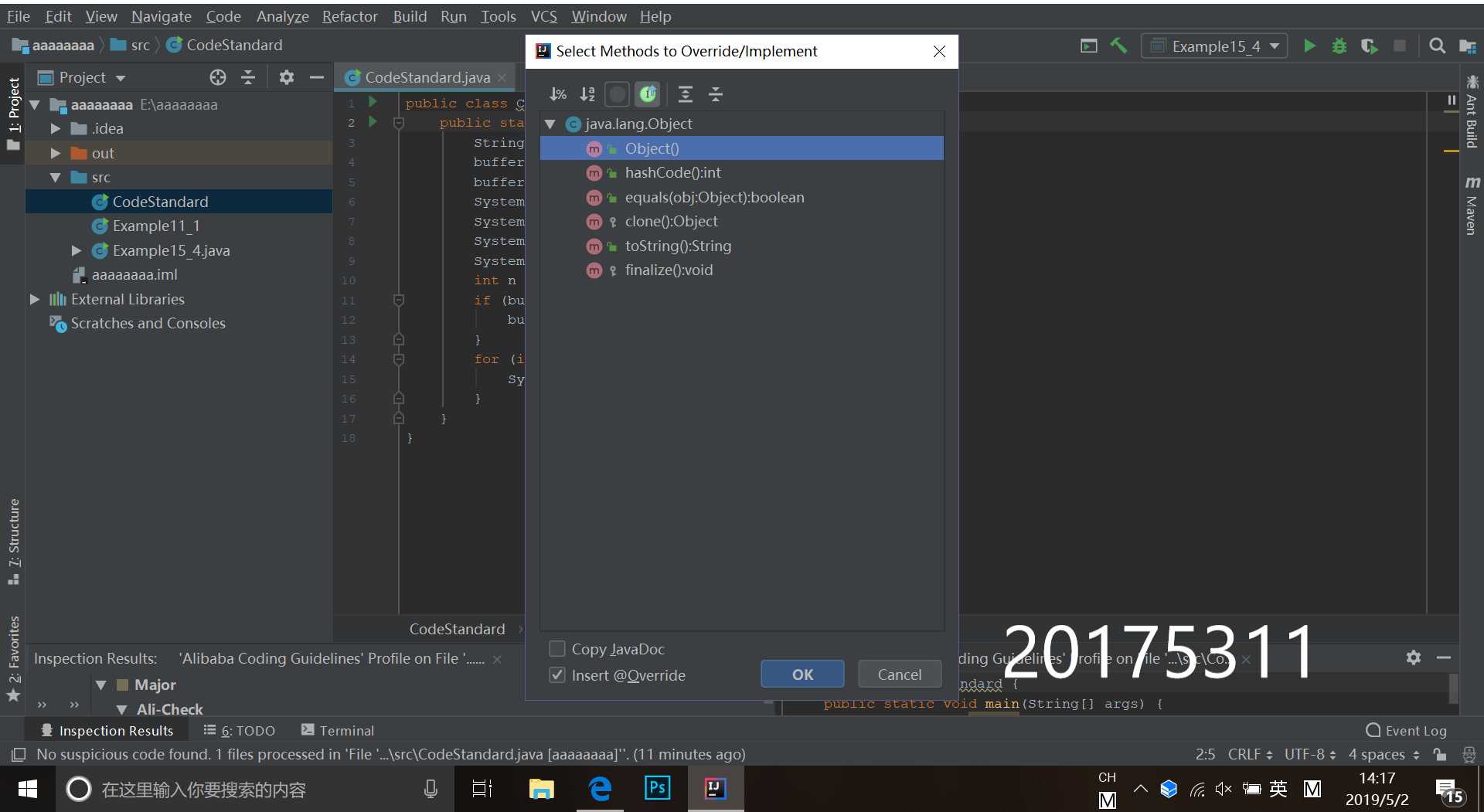Open the TODO tool window tab

(240, 730)
